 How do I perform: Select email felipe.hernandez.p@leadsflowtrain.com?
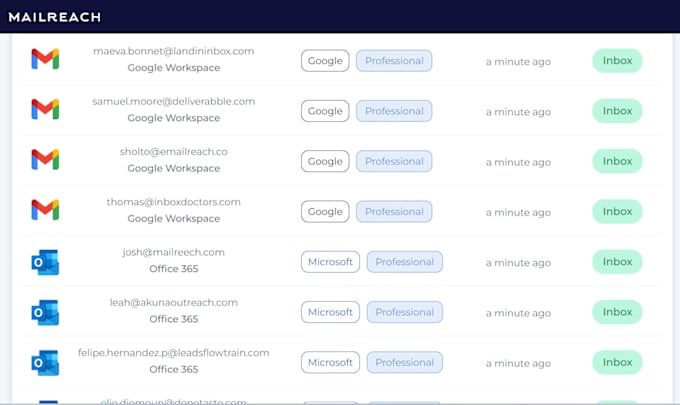click(x=173, y=353)
